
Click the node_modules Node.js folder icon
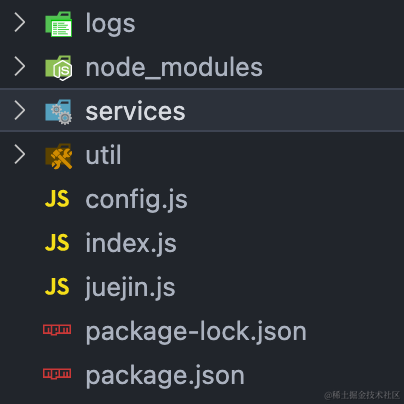(59, 68)
